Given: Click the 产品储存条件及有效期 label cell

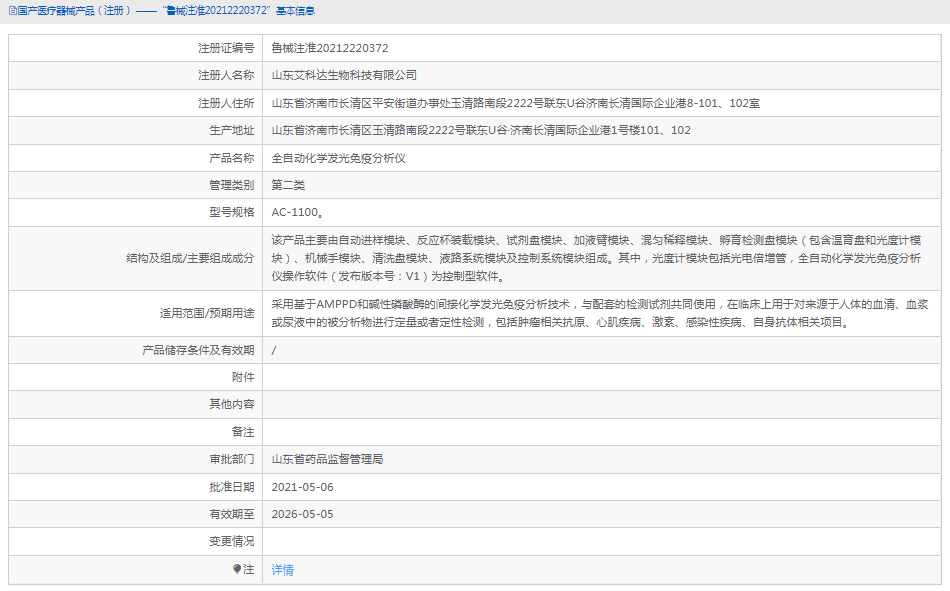Looking at the screenshot, I should [136, 350].
